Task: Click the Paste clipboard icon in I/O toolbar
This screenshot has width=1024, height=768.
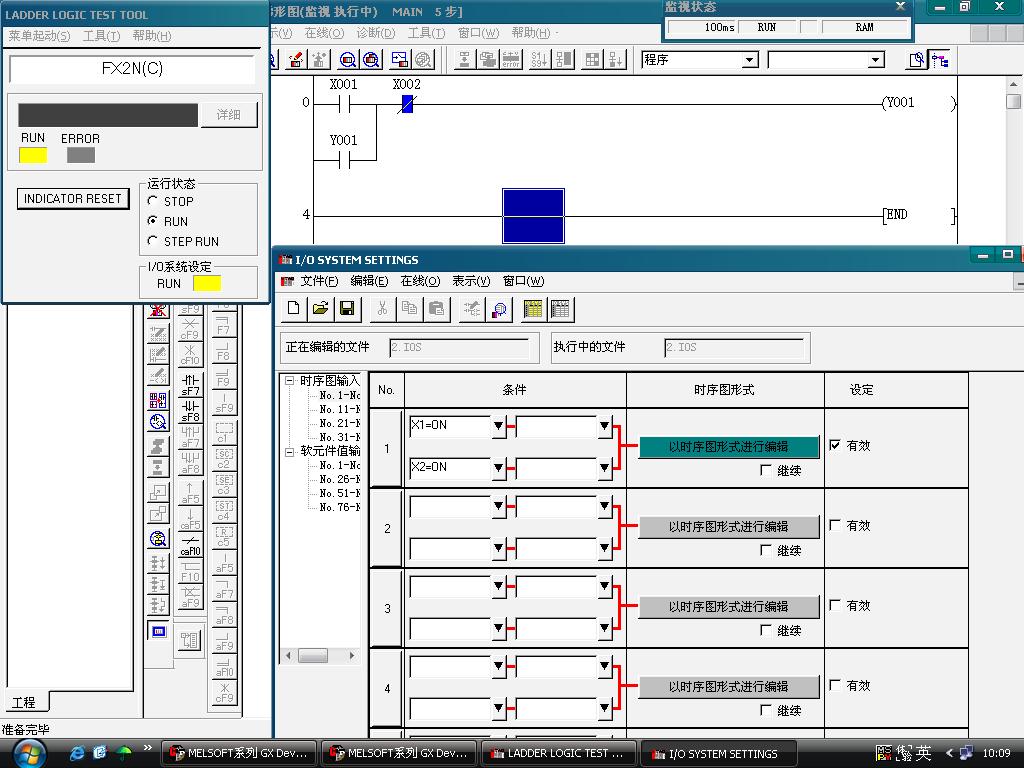Action: (436, 309)
